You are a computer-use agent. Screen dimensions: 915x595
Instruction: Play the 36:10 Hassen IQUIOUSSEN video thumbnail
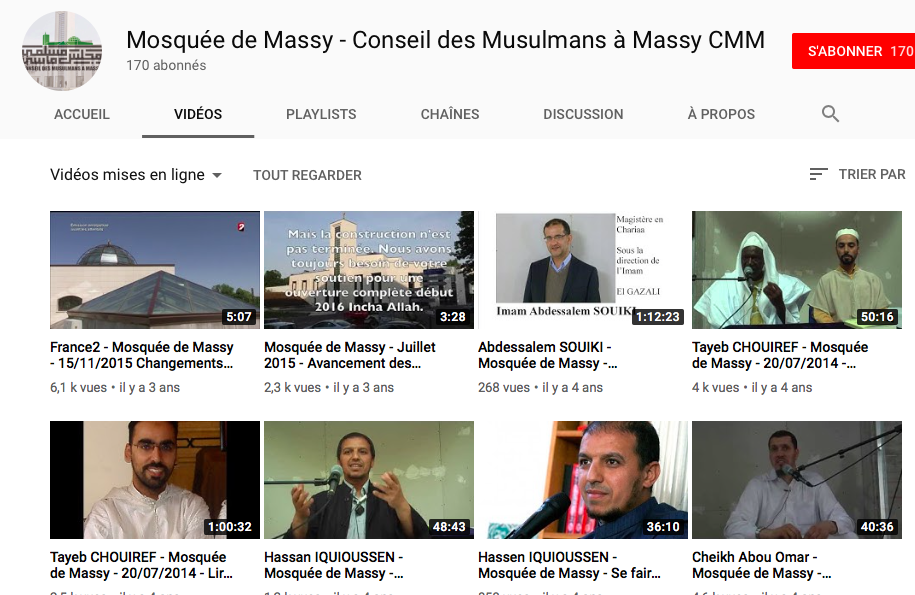[582, 480]
